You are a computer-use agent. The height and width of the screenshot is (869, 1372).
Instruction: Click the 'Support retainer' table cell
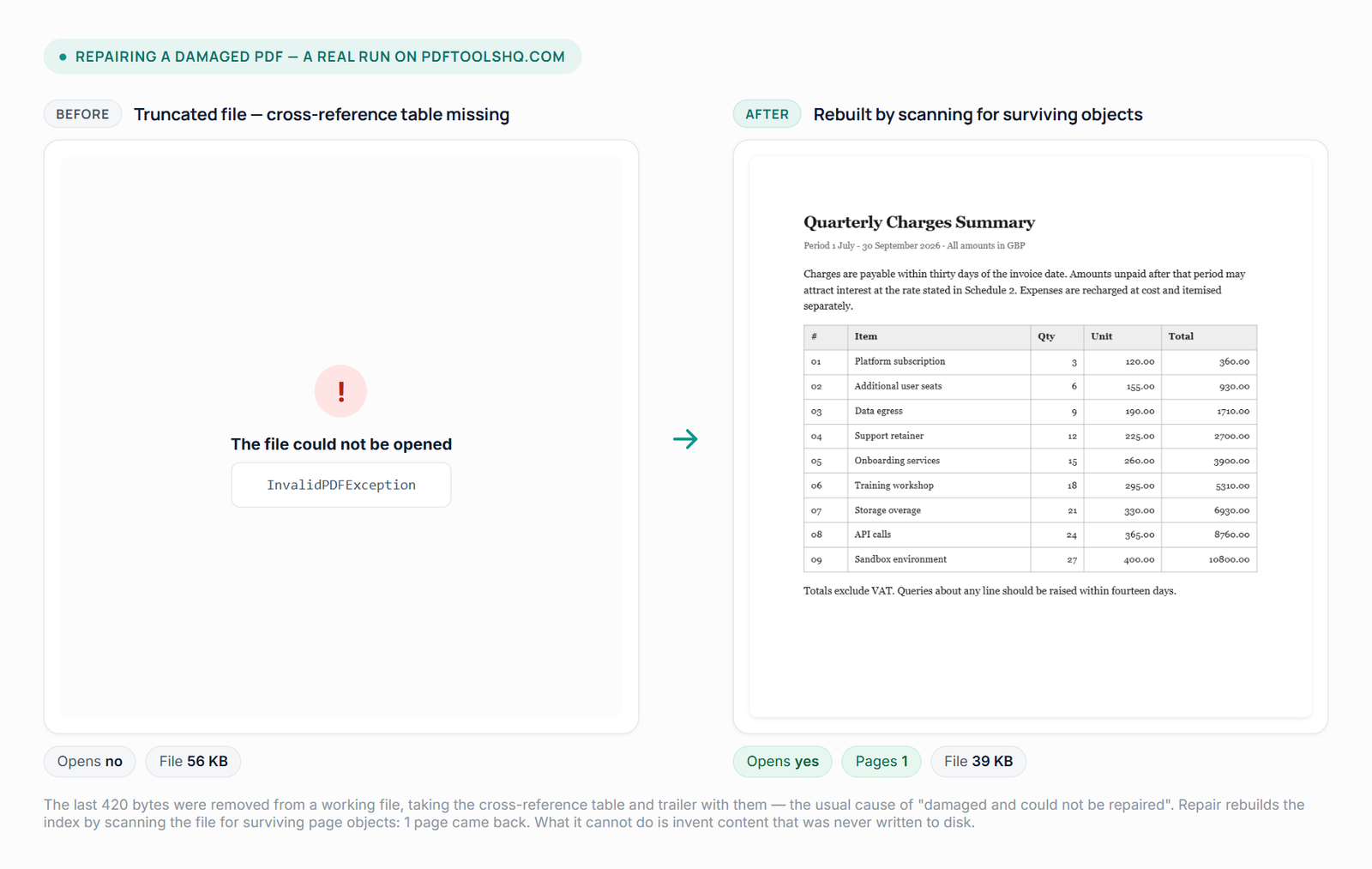tap(939, 436)
